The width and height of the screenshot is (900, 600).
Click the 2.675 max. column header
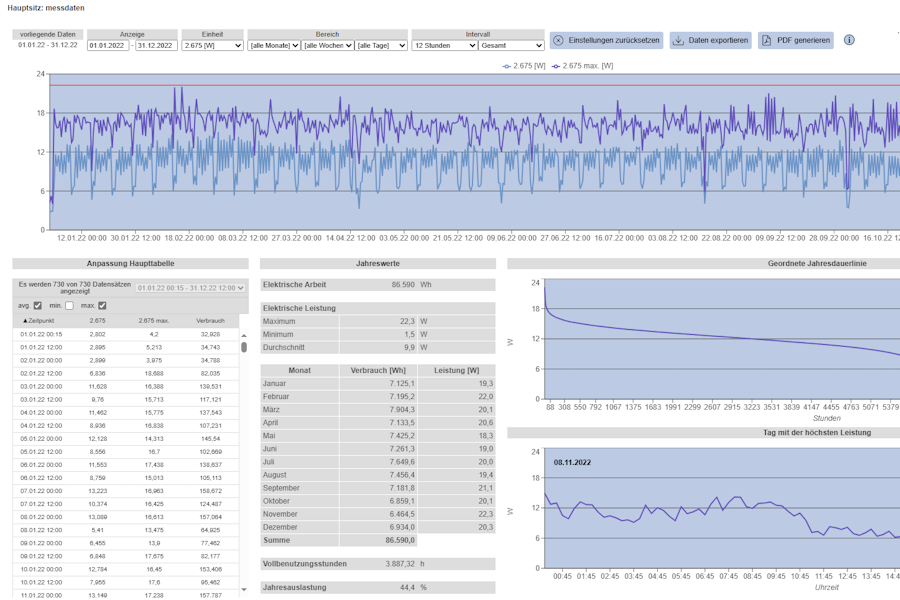153,320
